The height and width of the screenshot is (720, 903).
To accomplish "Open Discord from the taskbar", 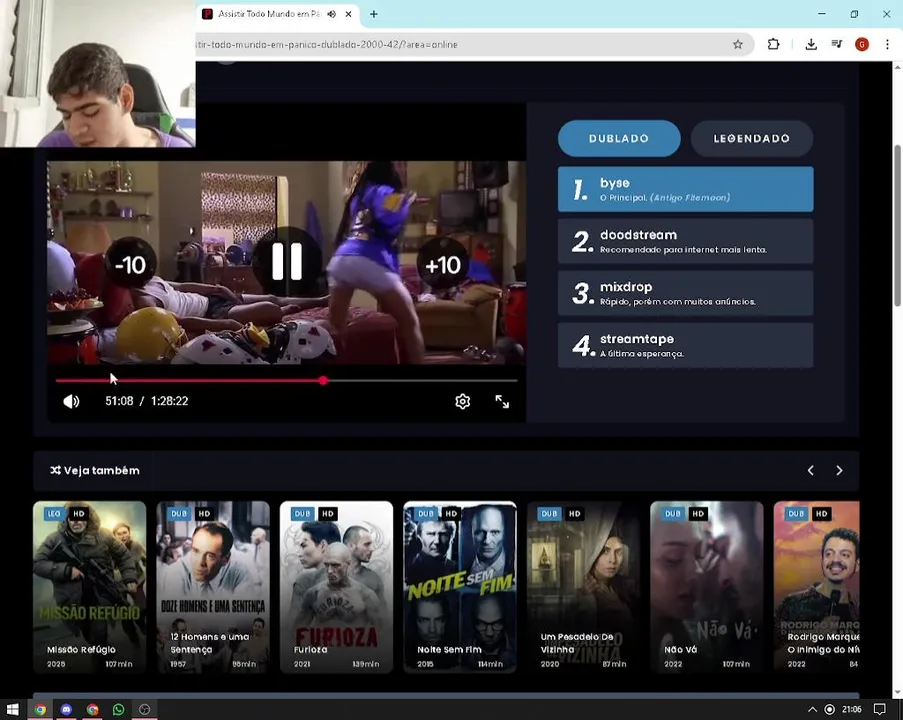I will point(66,709).
